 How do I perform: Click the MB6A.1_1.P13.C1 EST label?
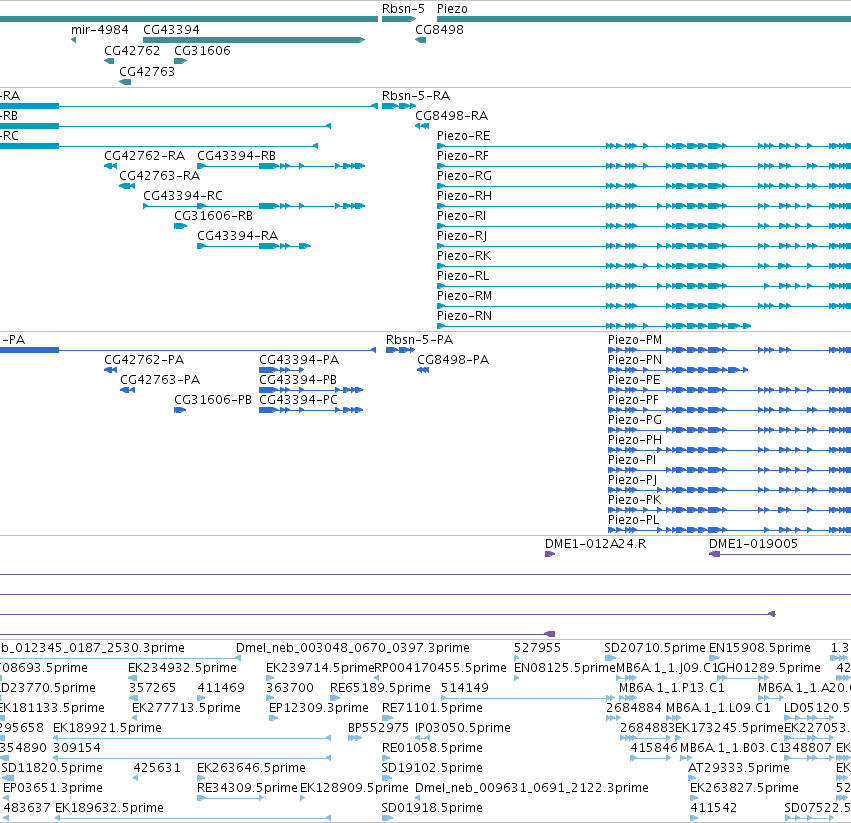pyautogui.click(x=671, y=688)
